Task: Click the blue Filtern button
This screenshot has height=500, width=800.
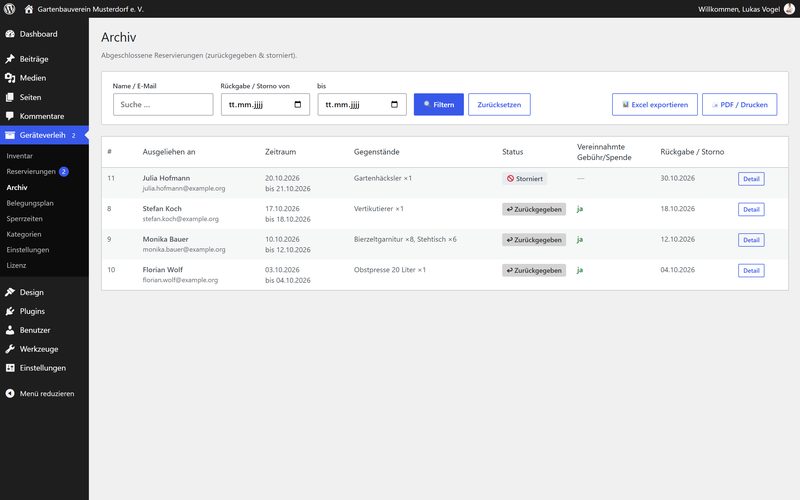Action: (439, 105)
